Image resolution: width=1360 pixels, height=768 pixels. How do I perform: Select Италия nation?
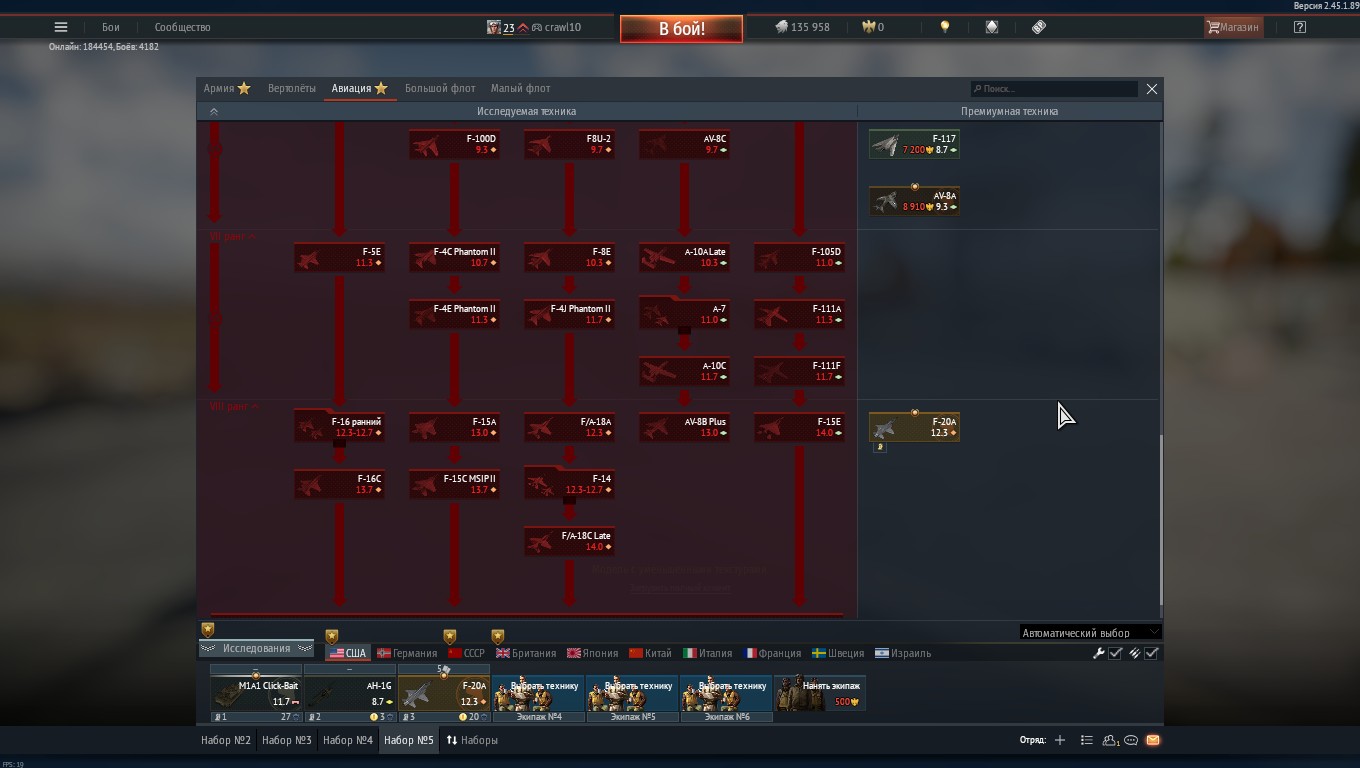[x=708, y=653]
